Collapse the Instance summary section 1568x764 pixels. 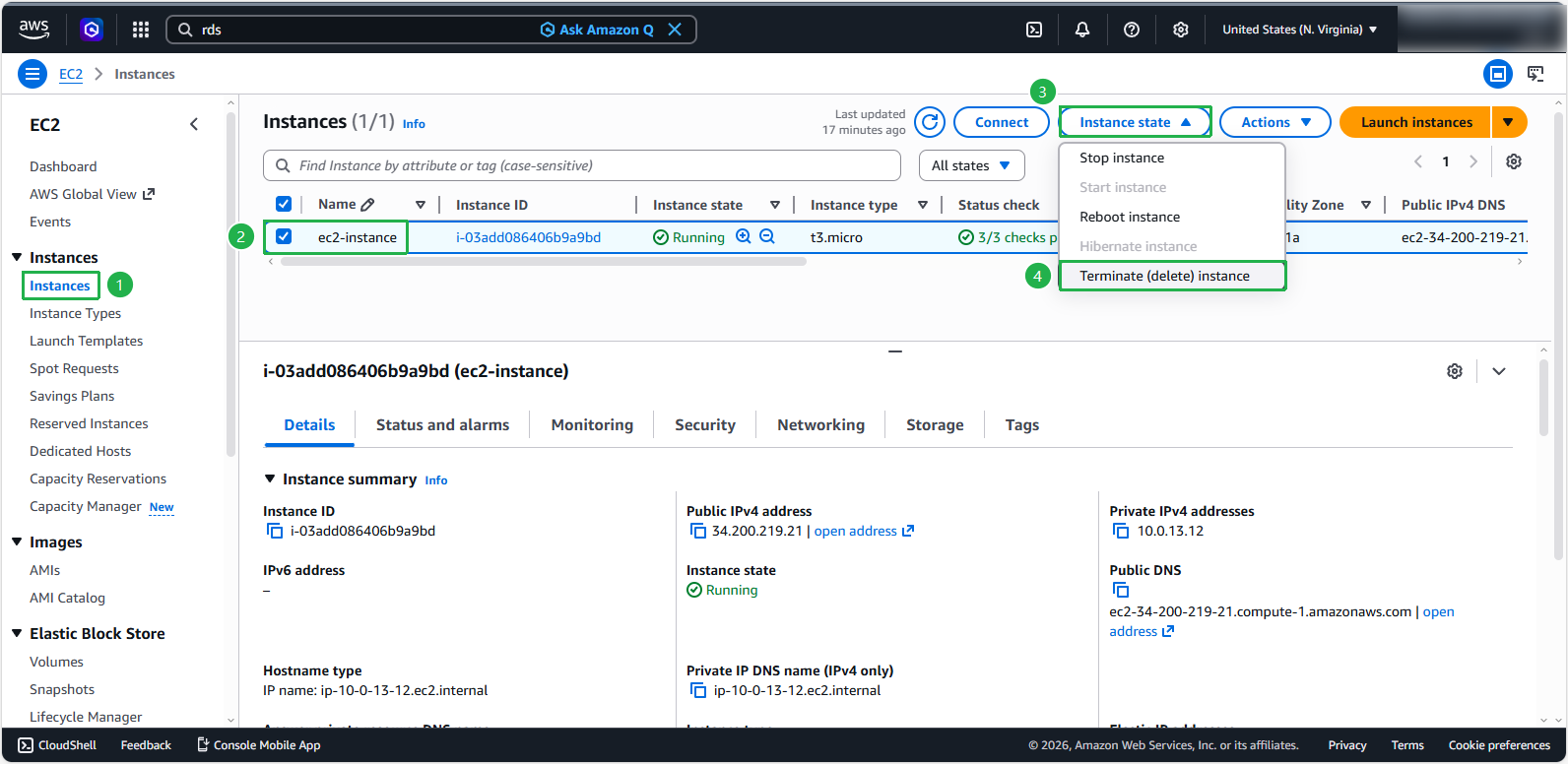[x=270, y=478]
